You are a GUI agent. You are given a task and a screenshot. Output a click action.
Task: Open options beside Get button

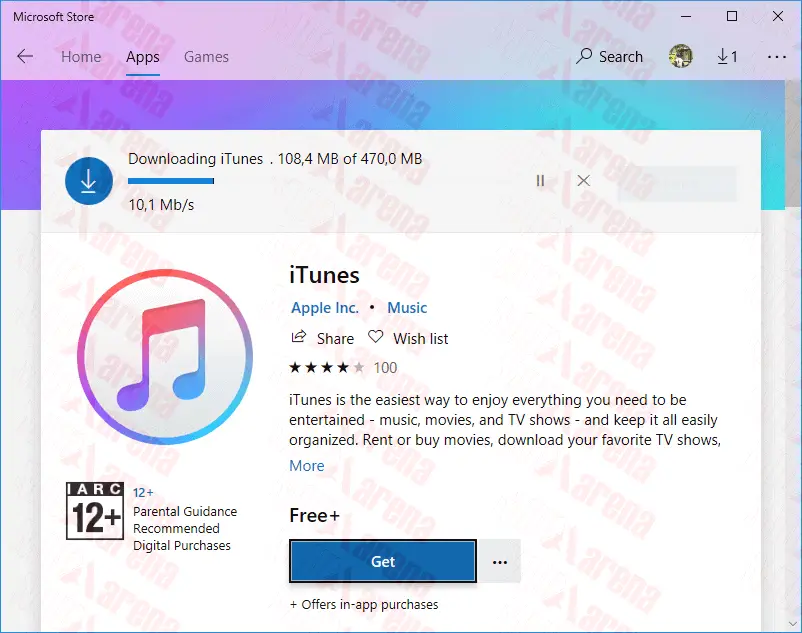tap(500, 561)
